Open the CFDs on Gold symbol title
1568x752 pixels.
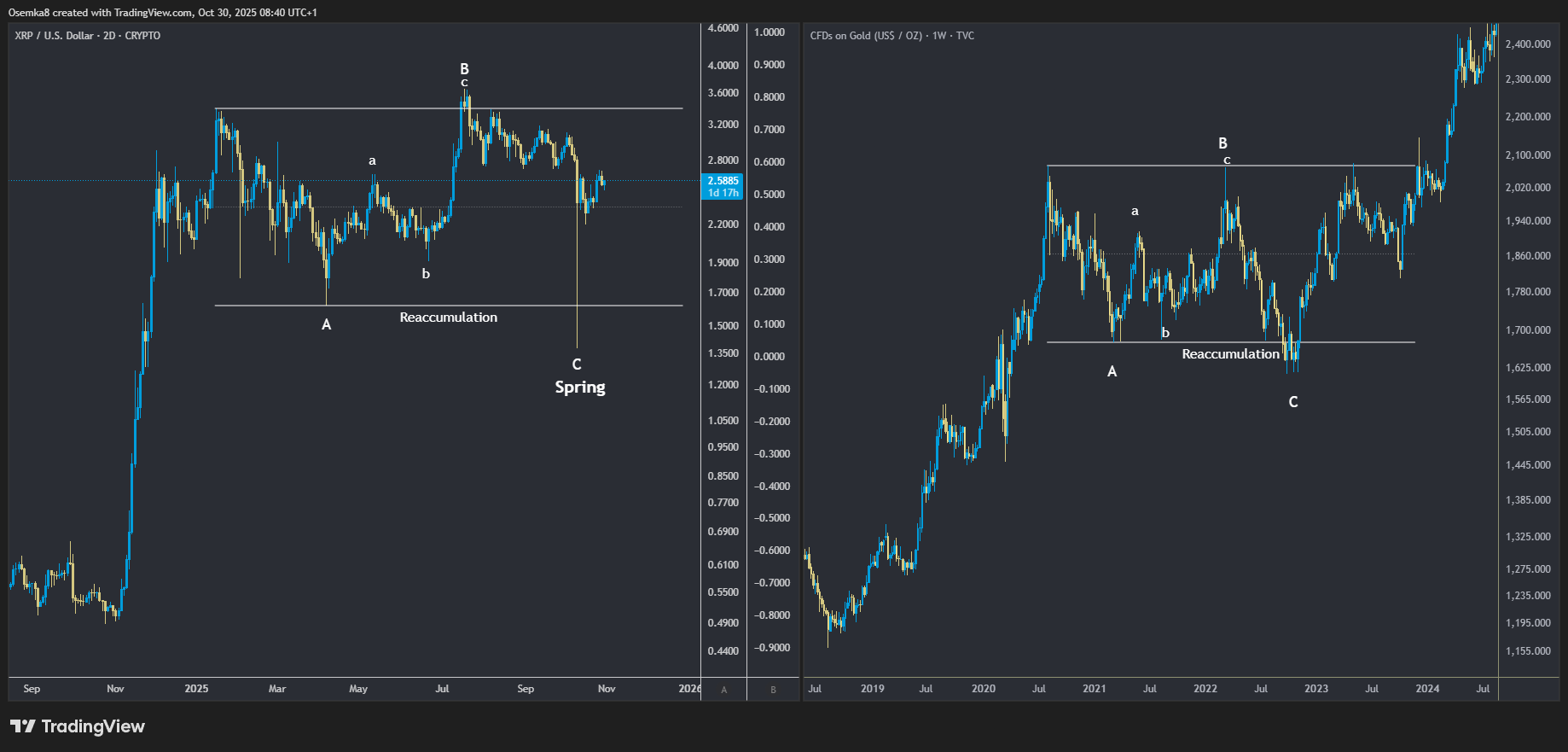click(x=891, y=36)
